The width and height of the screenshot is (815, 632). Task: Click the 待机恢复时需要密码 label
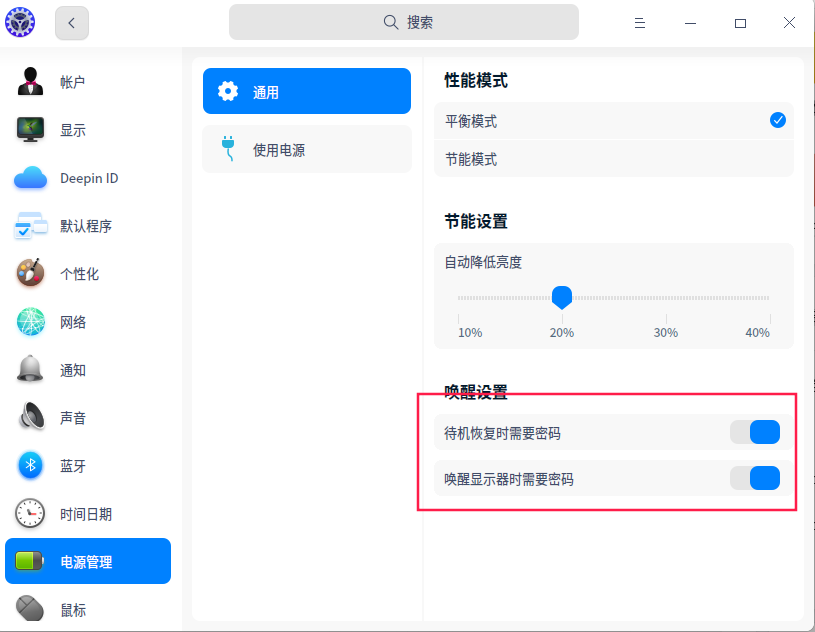(x=502, y=433)
